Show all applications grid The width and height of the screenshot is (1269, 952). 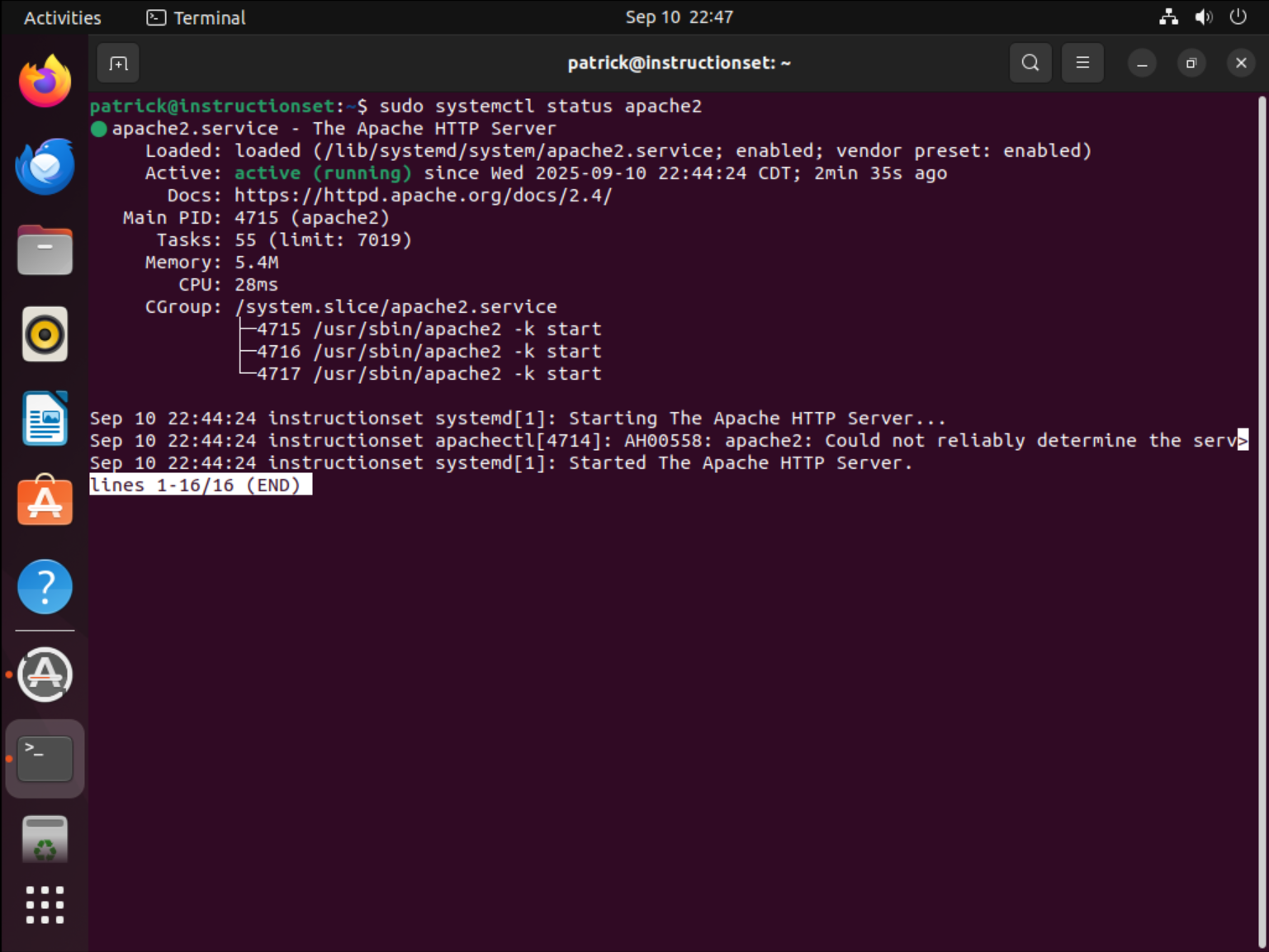[45, 905]
